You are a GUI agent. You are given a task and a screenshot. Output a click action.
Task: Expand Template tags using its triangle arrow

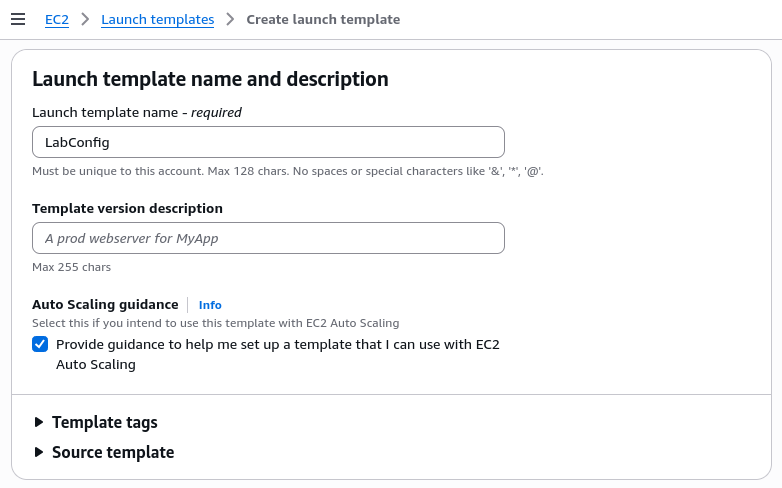click(39, 423)
